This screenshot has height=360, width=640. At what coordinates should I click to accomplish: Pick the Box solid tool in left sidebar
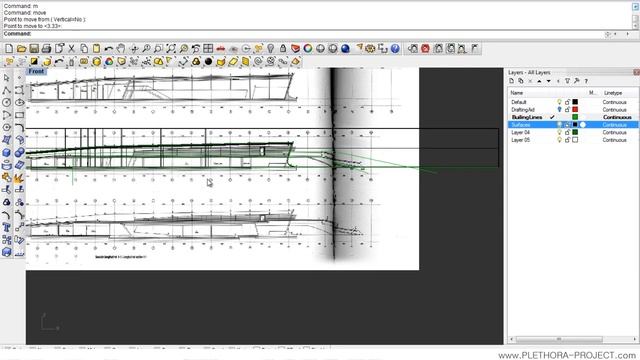[7, 152]
